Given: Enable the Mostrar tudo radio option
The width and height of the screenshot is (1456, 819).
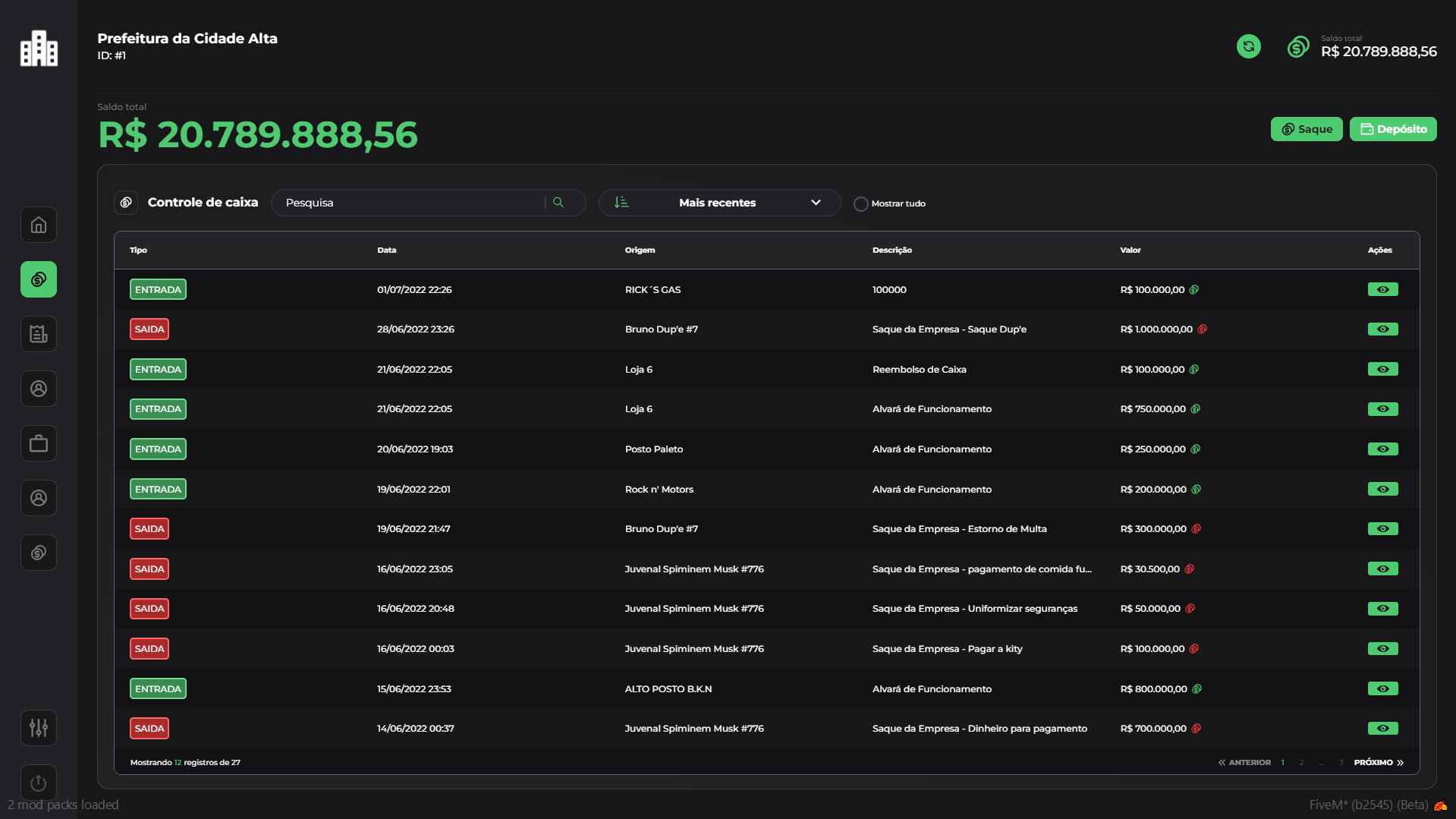Looking at the screenshot, I should tap(860, 204).
